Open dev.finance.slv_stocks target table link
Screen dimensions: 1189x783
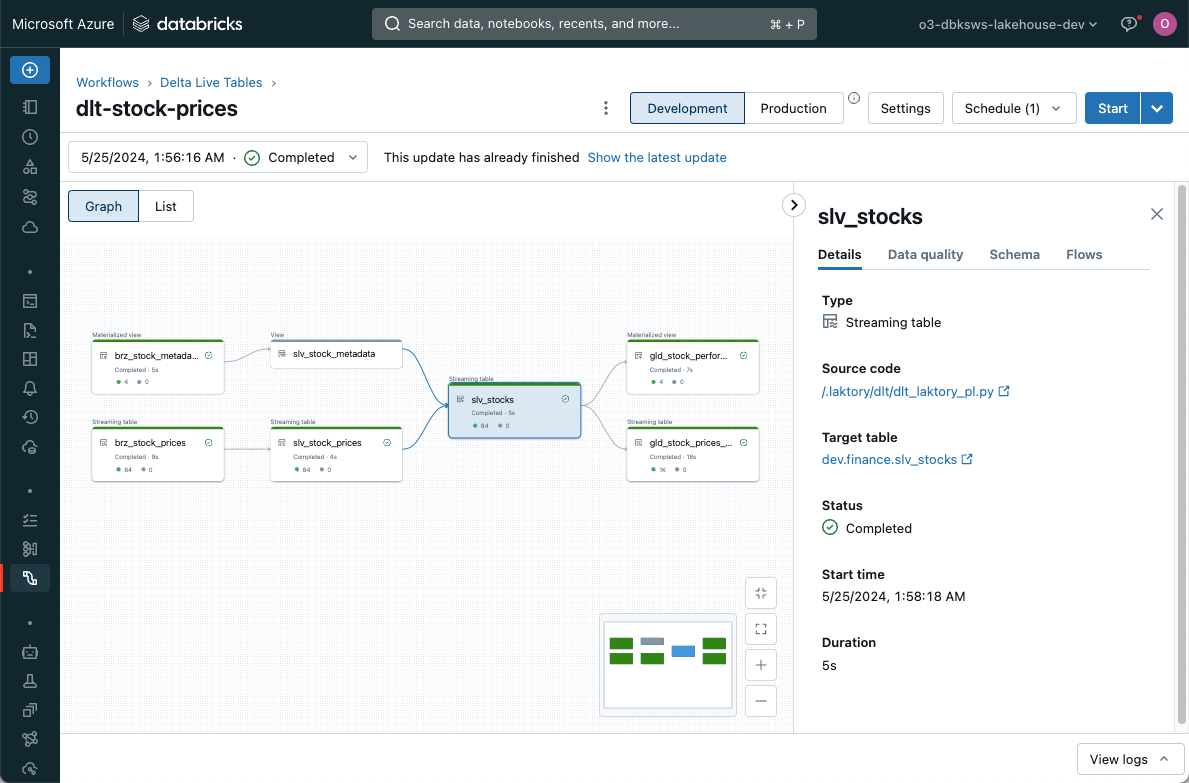point(890,459)
